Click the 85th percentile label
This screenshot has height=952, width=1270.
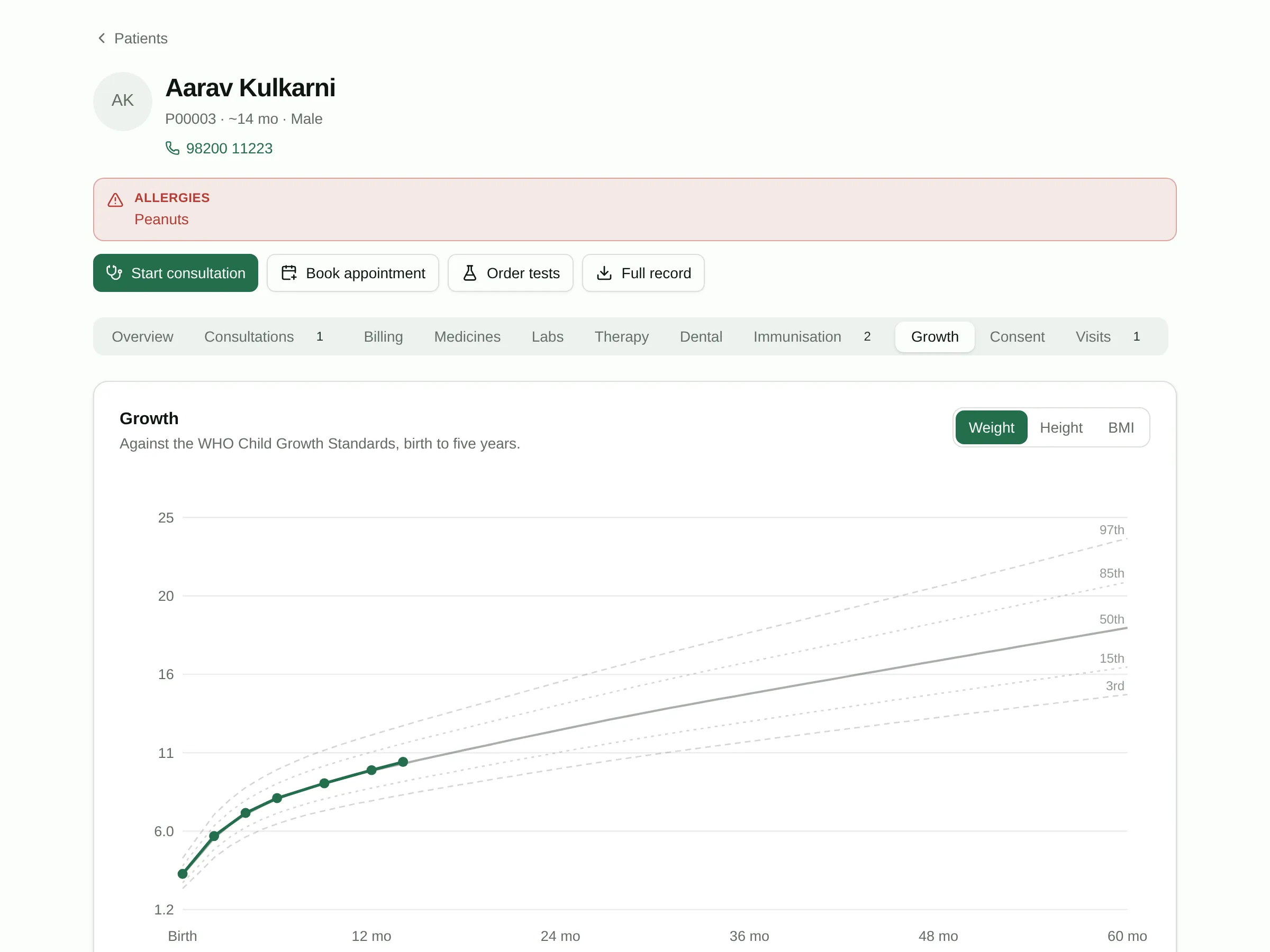click(1112, 573)
